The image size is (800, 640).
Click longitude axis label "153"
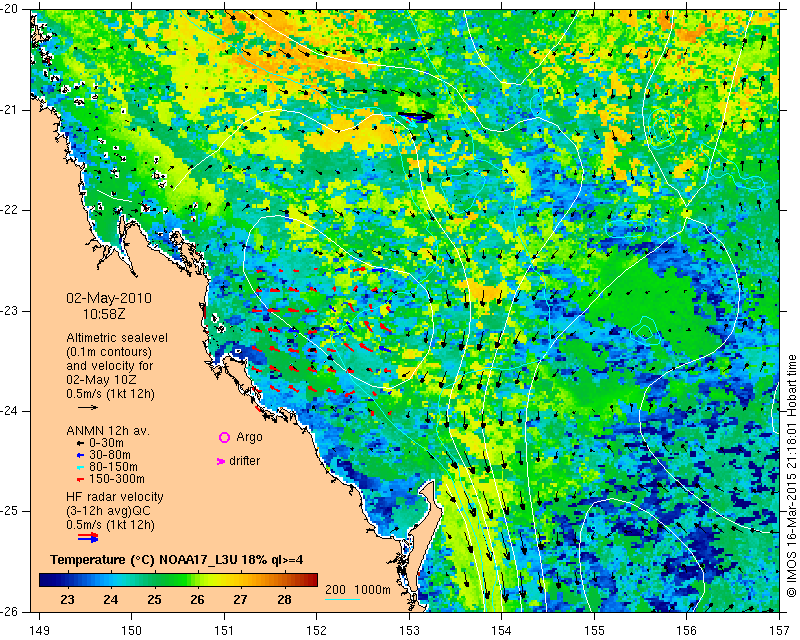coord(409,631)
